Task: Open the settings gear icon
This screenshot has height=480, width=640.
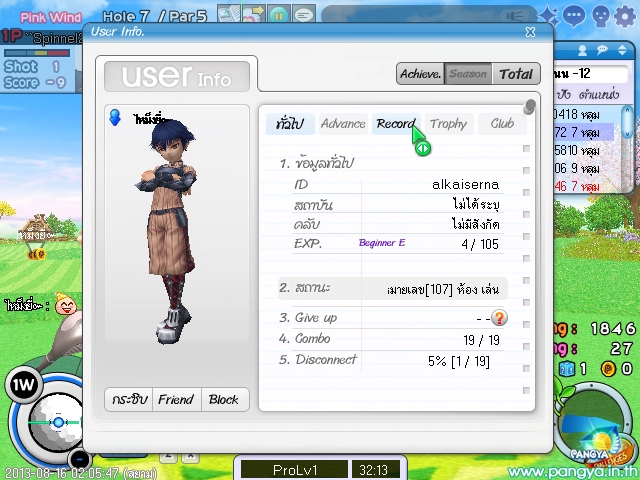Action: coord(625,16)
